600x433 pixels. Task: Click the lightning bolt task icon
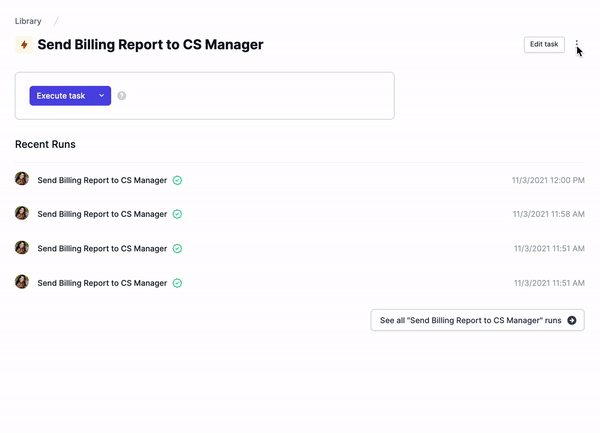(24, 45)
